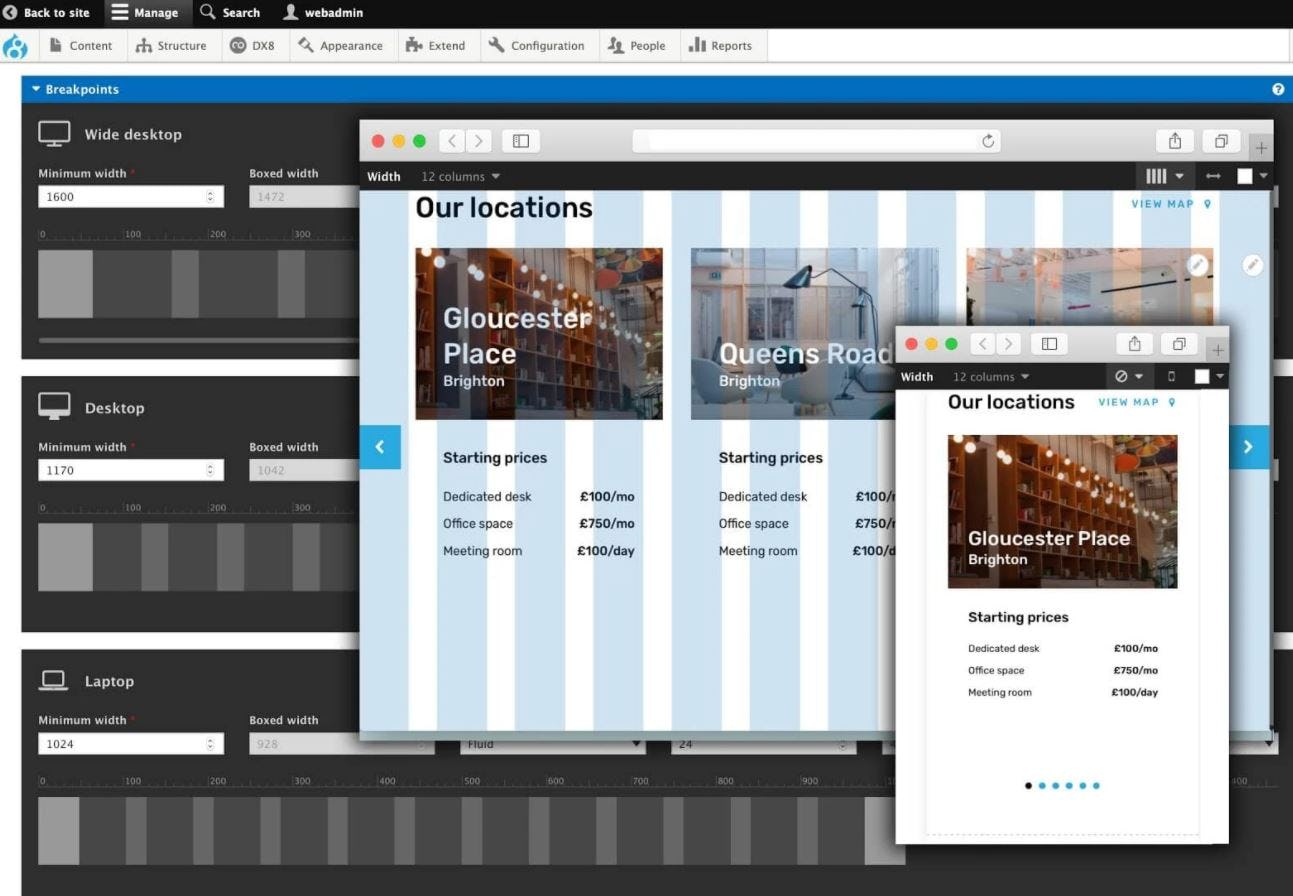This screenshot has width=1293, height=896.
Task: Select the column grid overlay icon
Action: pos(1157,176)
